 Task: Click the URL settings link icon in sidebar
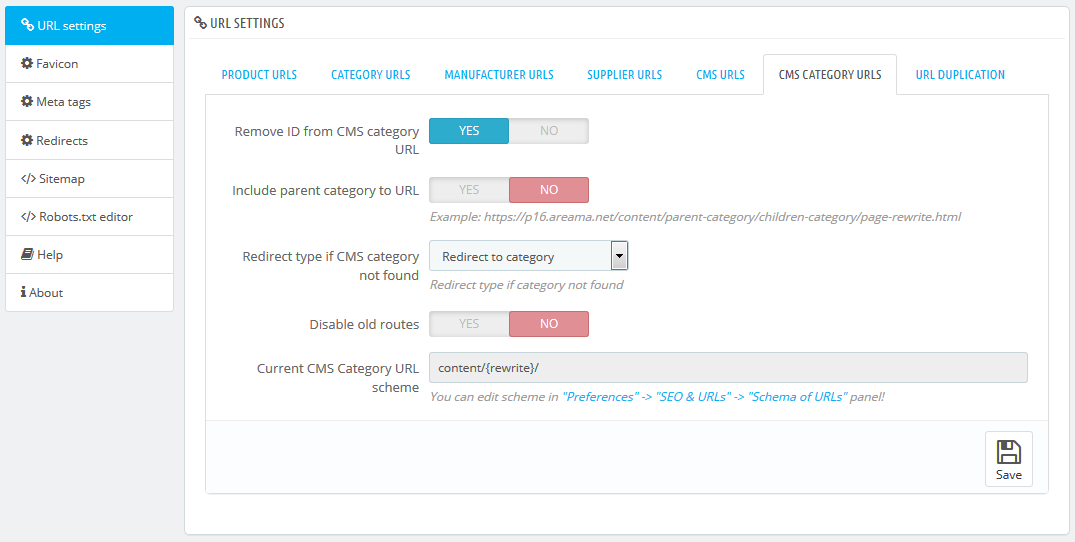coord(27,25)
